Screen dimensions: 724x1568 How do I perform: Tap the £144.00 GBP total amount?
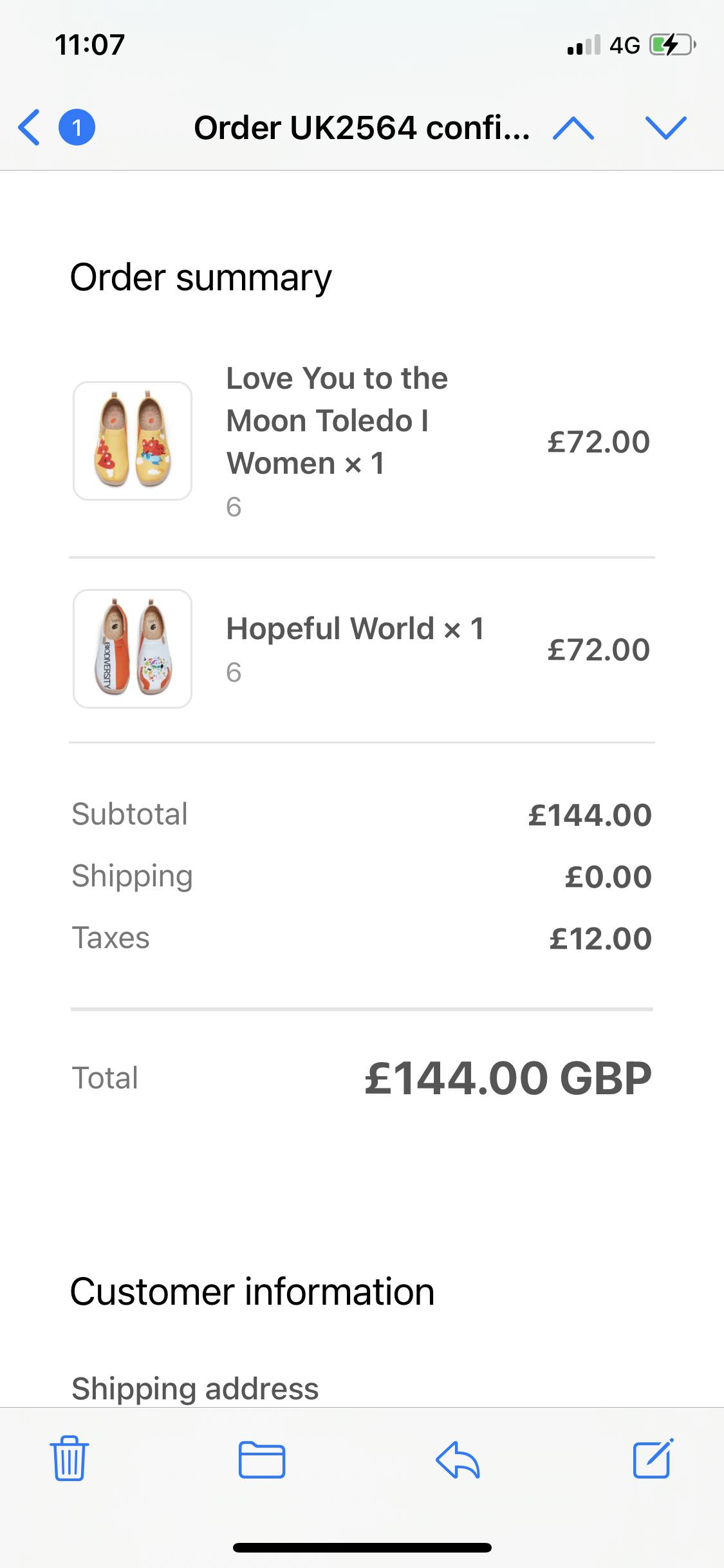pyautogui.click(x=508, y=1078)
